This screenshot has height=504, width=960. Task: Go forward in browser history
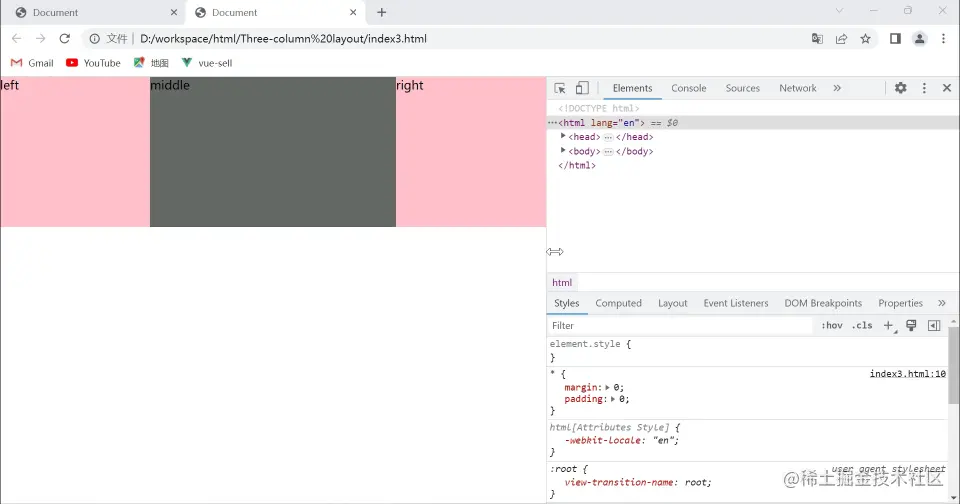click(40, 39)
